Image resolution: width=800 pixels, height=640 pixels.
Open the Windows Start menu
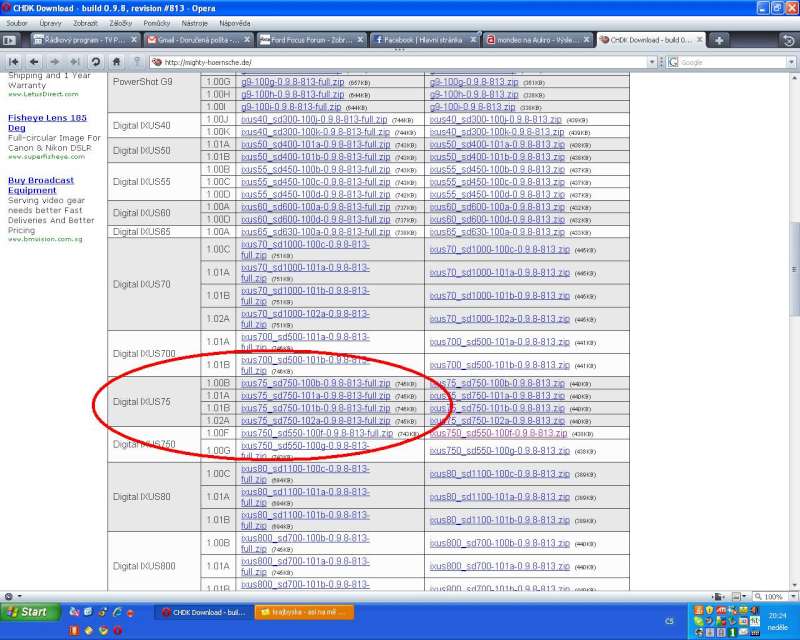[28, 612]
